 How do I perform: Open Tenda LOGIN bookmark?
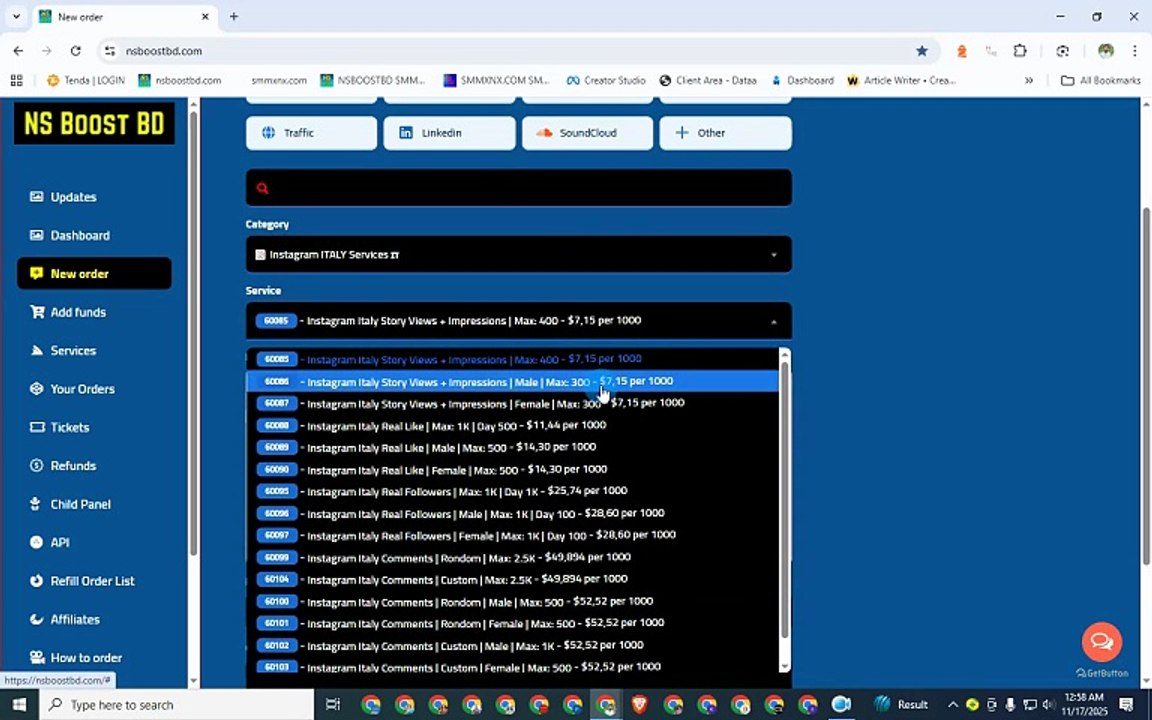(86, 80)
